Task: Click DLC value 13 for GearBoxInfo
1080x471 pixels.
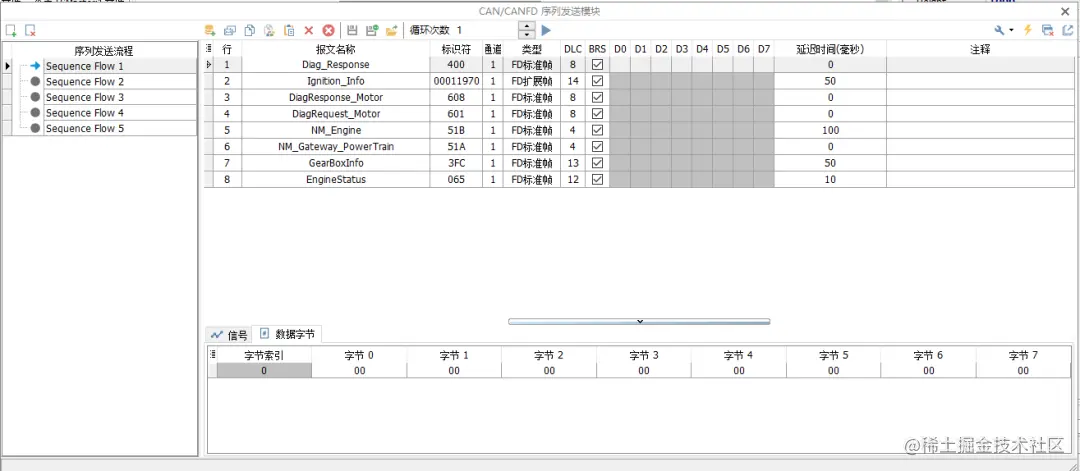Action: pyautogui.click(x=573, y=163)
